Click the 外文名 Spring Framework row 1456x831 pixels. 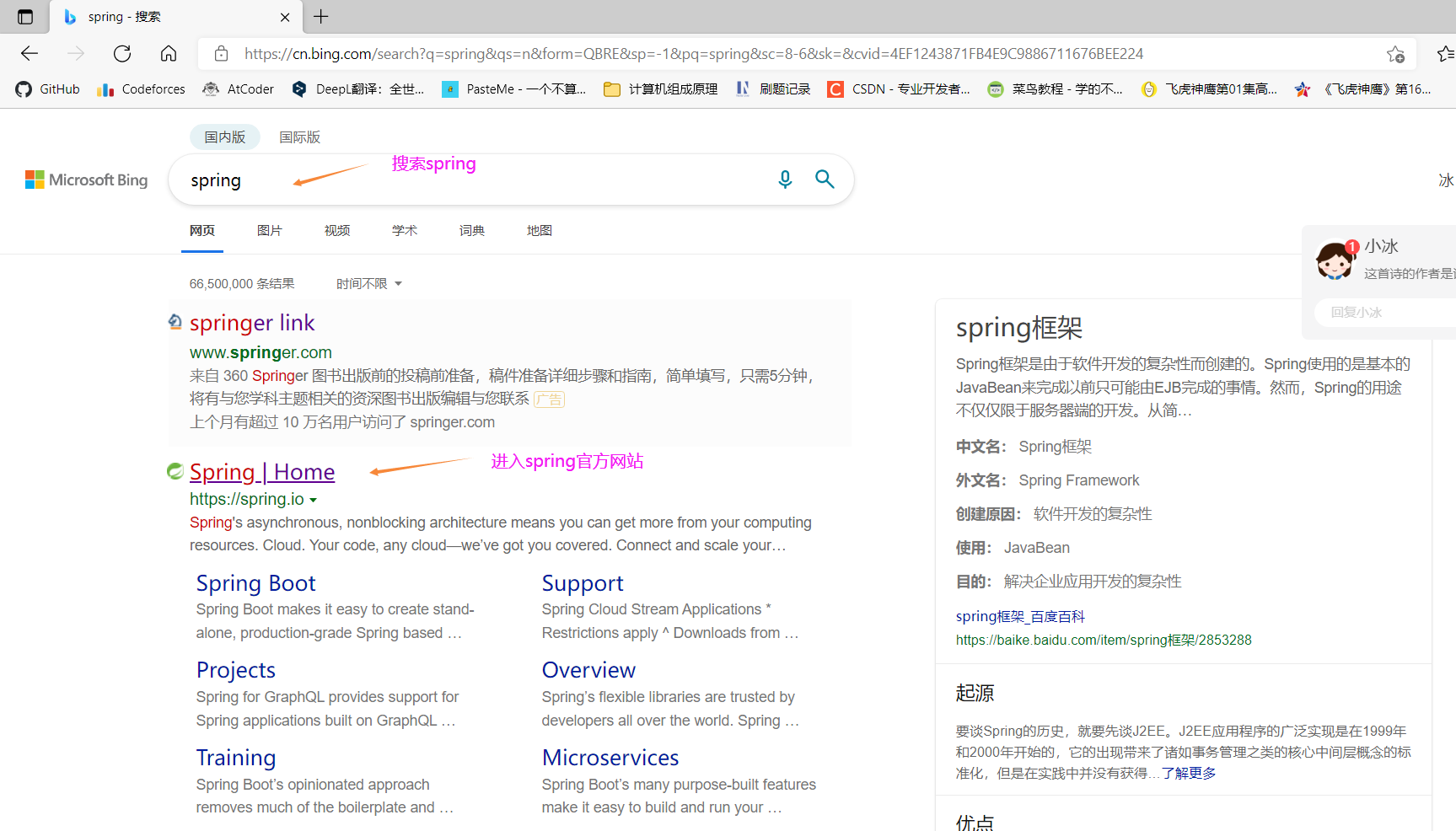tap(1047, 480)
